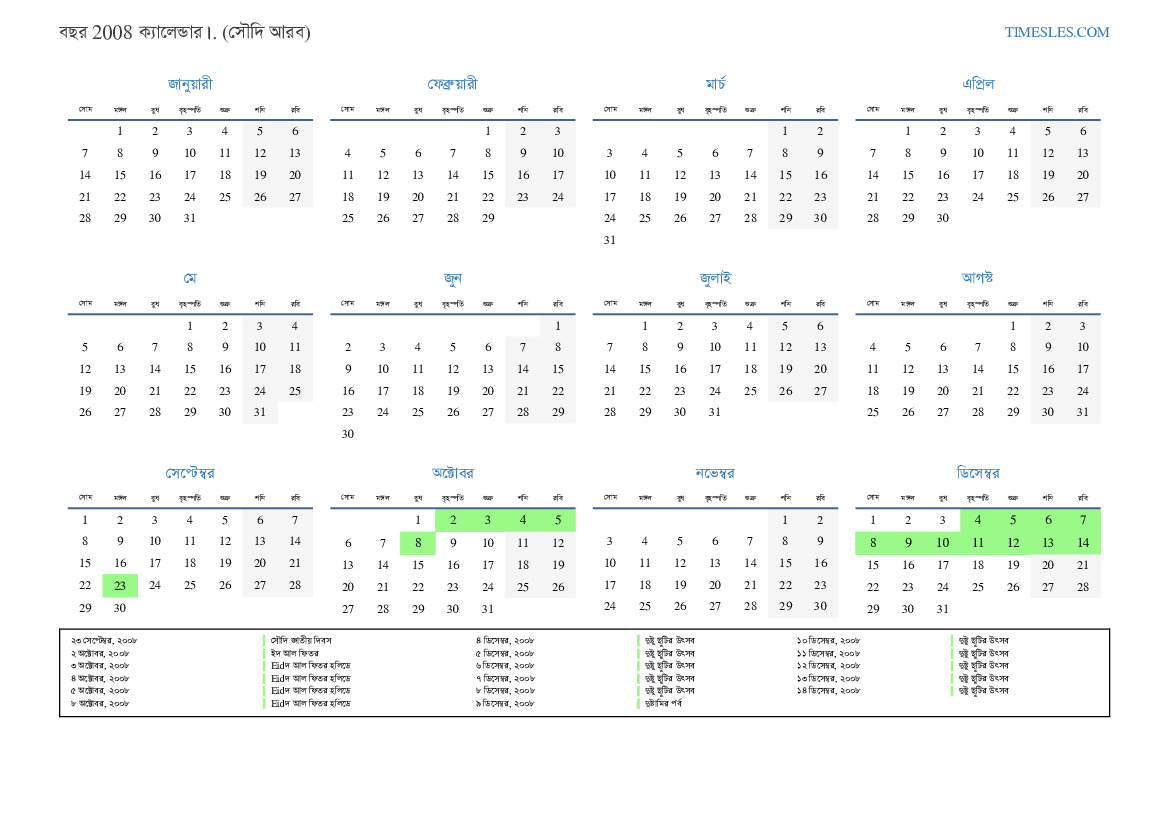The height and width of the screenshot is (827, 1169).
Task: Click date 30 in June's last row
Action: pyautogui.click(x=347, y=434)
